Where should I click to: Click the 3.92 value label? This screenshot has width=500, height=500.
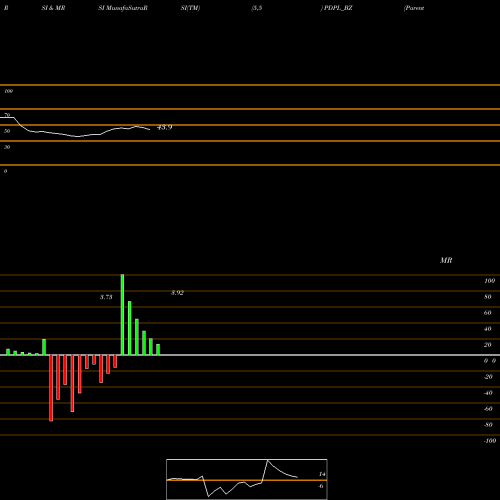tap(177, 293)
